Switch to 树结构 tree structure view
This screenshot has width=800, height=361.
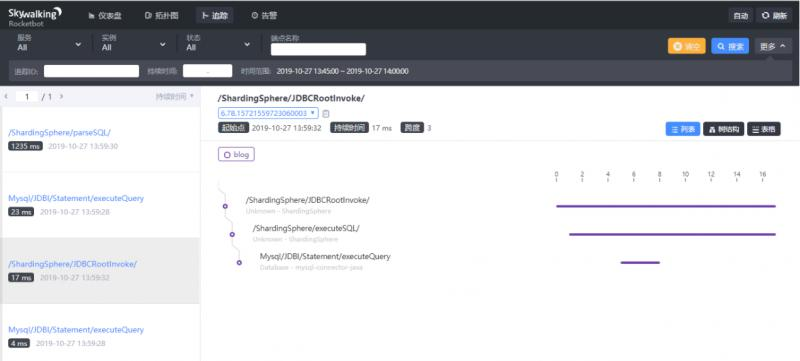(723, 129)
